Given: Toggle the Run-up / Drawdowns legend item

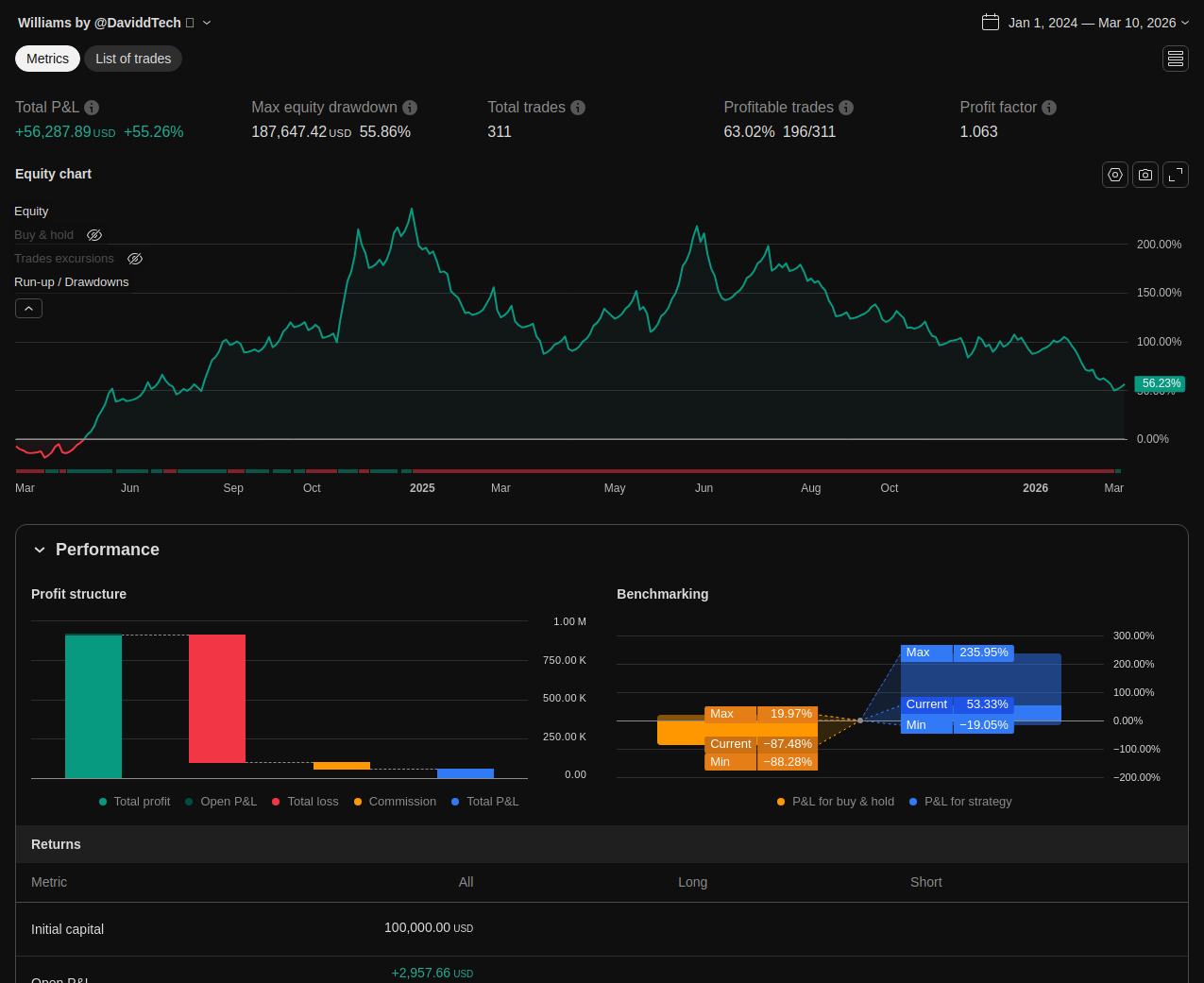Looking at the screenshot, I should coord(72,282).
